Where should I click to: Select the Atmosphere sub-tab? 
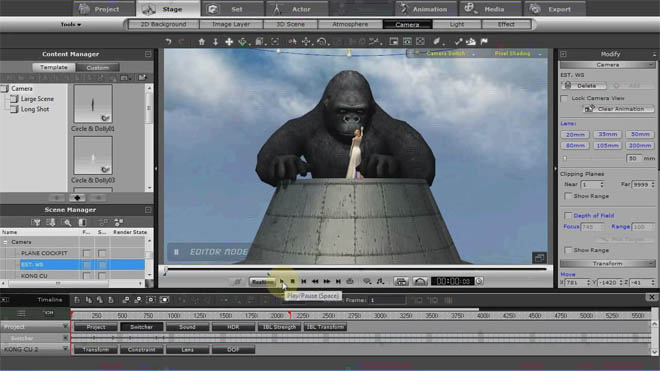tap(350, 24)
